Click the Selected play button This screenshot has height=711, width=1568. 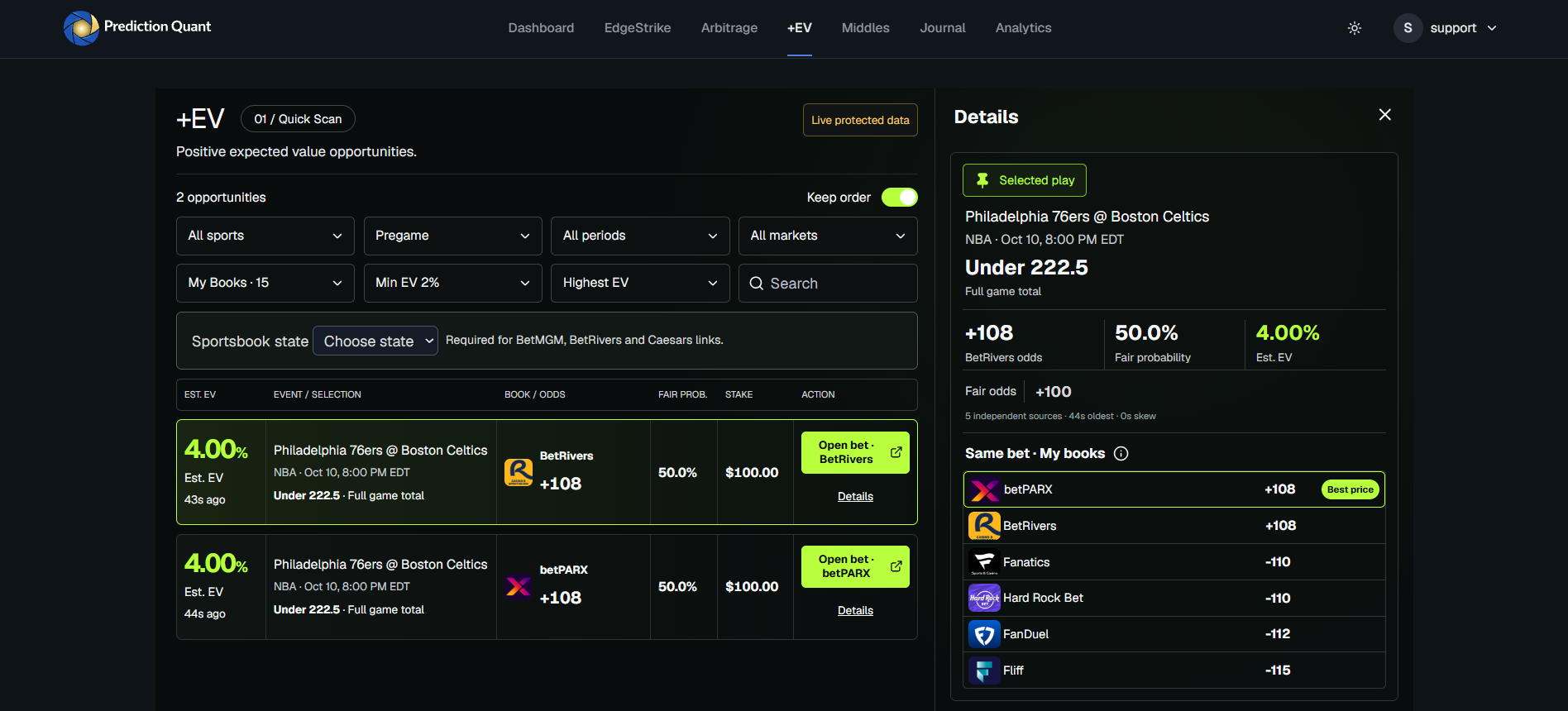click(x=1025, y=180)
